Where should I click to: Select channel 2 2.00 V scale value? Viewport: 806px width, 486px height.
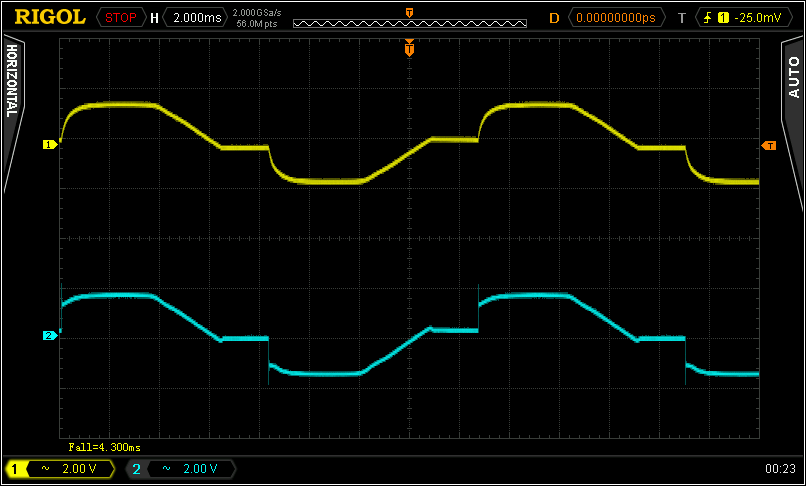200,469
